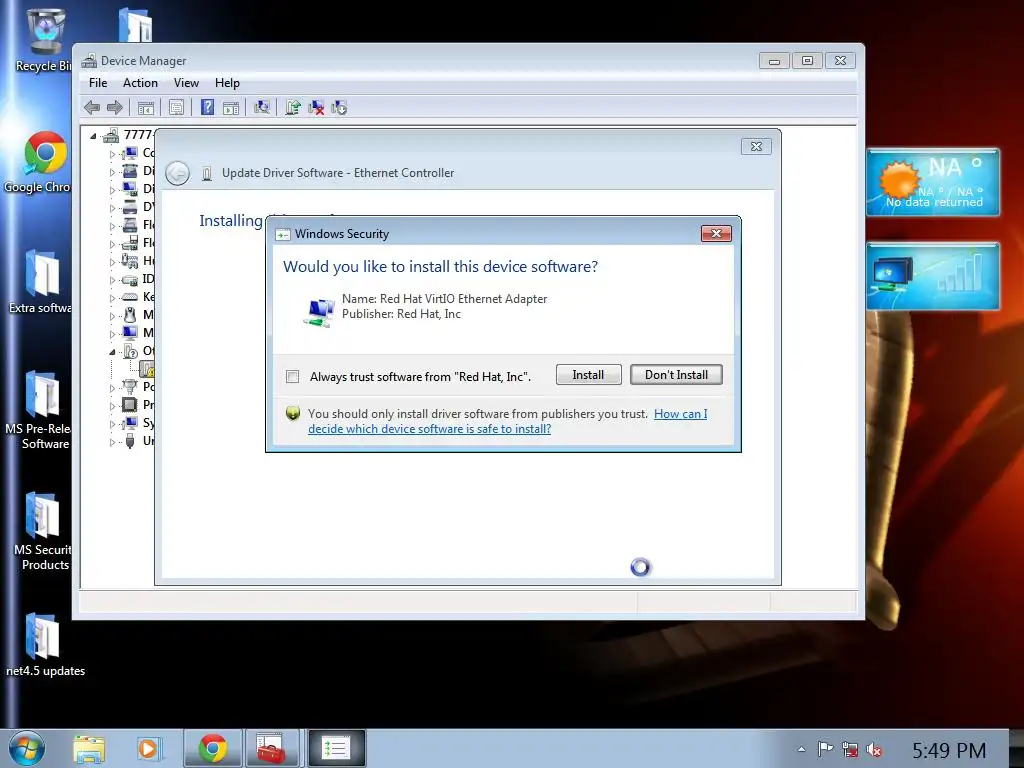The height and width of the screenshot is (768, 1024).
Task: Expand the Computer (Co) category in device tree
Action: click(x=112, y=154)
